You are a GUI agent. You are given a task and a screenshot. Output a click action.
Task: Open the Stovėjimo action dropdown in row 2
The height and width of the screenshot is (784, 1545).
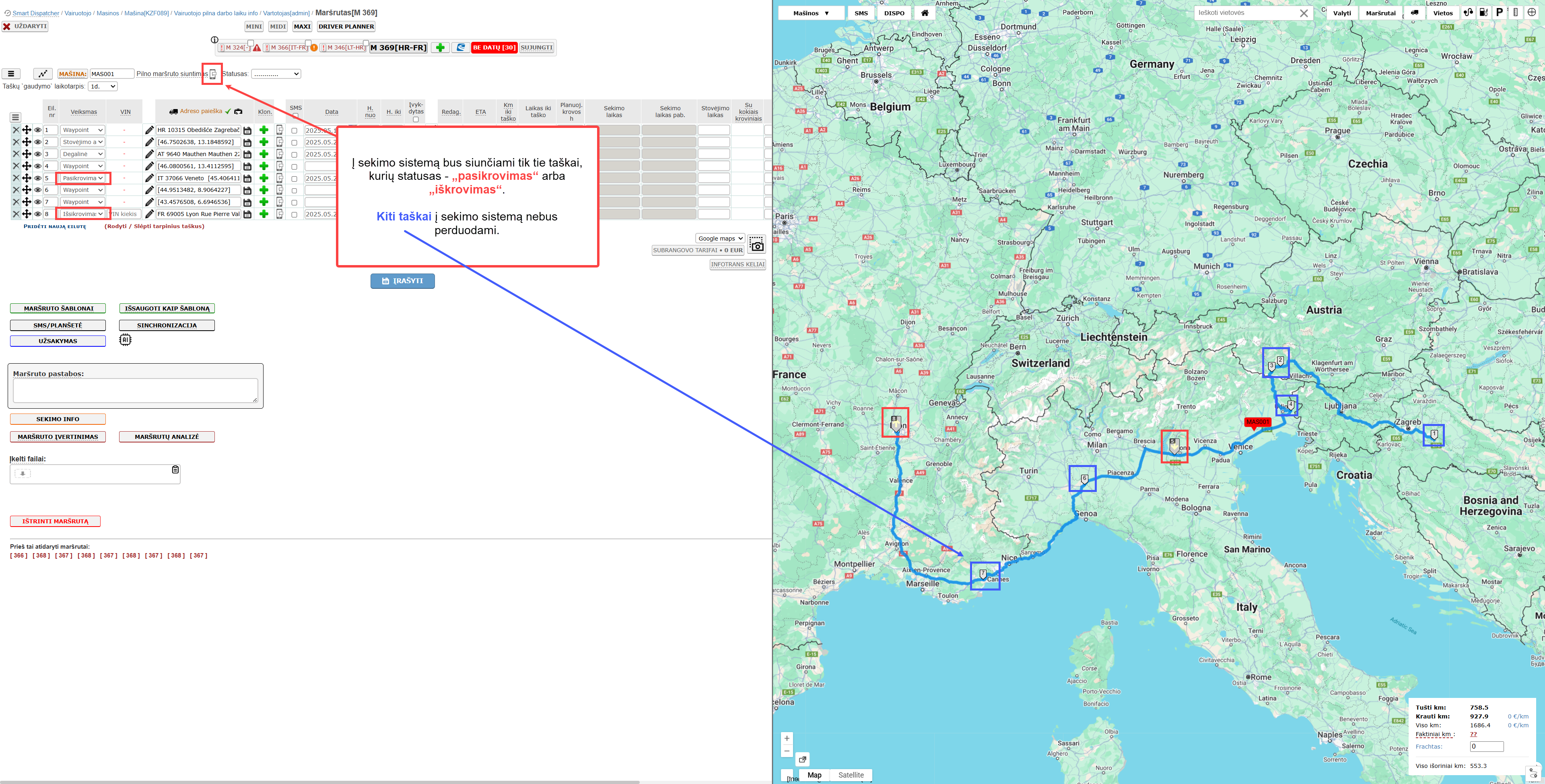tap(83, 142)
